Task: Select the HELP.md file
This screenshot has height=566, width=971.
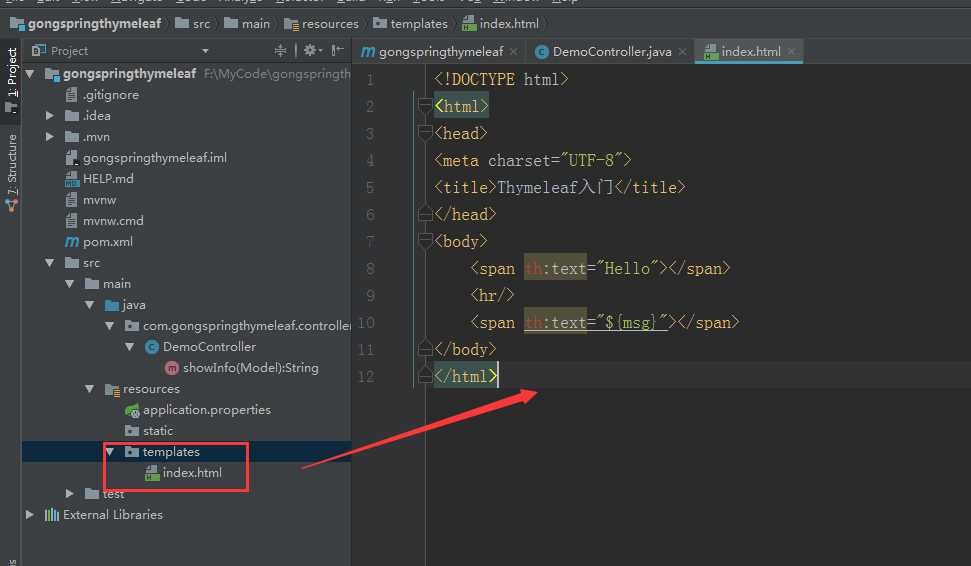Action: tap(99, 179)
